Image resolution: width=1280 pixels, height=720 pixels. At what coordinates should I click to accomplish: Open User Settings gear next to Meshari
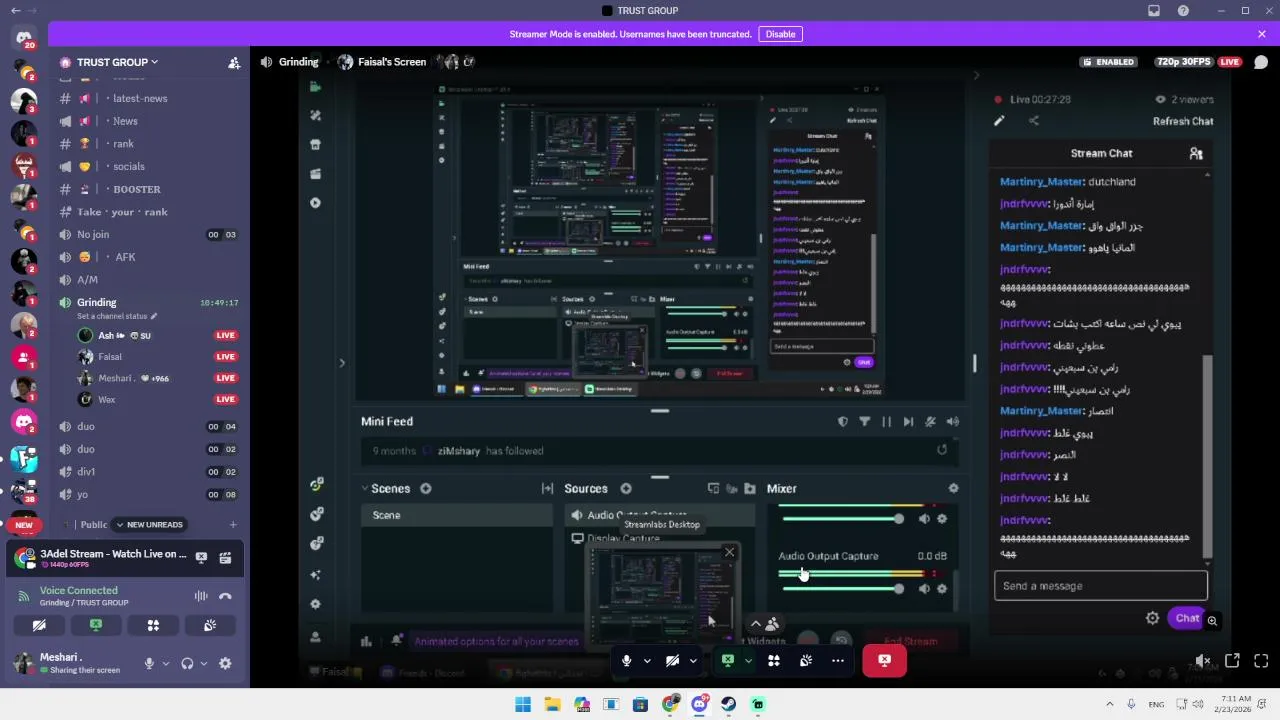(225, 663)
